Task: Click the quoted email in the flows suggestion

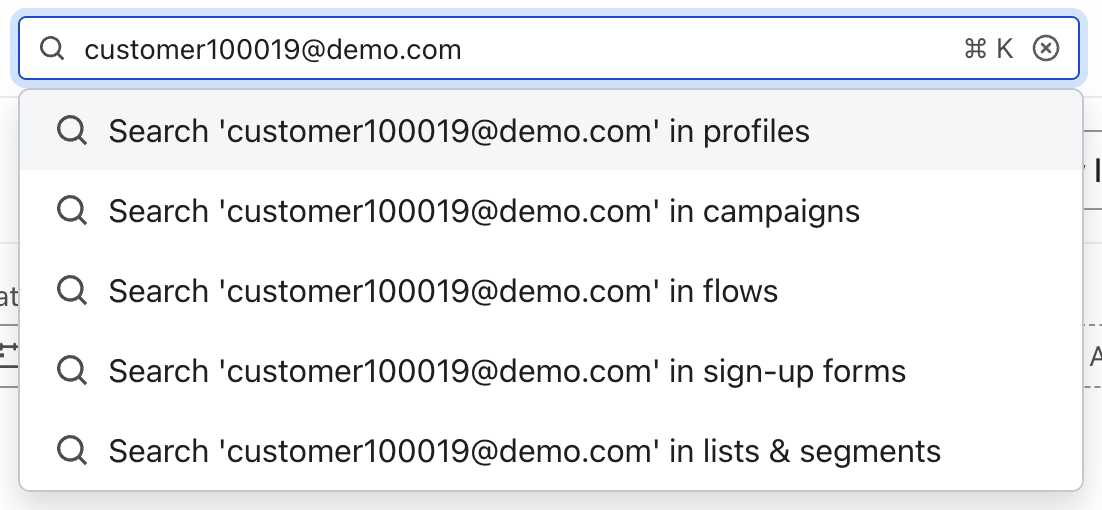Action: tap(439, 291)
